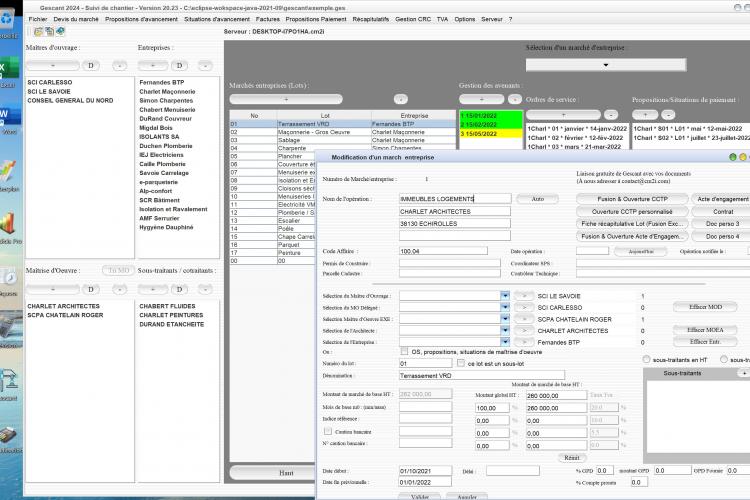
Task: Add a Maître d'ouvrage with the wide plus button
Action: click(53, 66)
